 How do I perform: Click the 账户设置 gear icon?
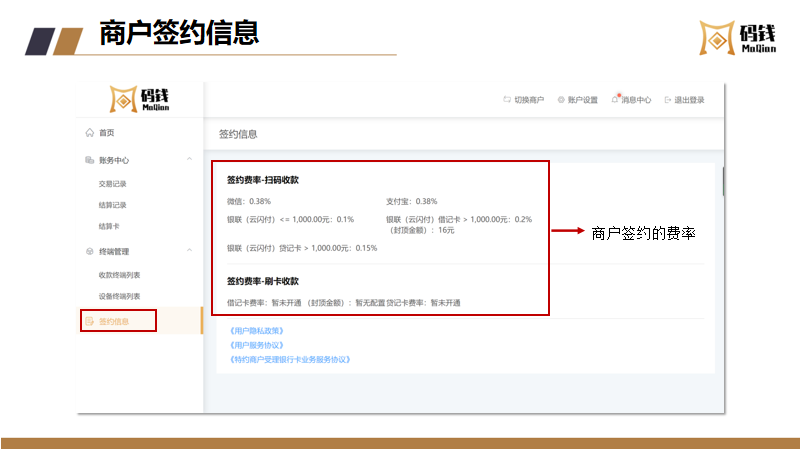pos(561,100)
